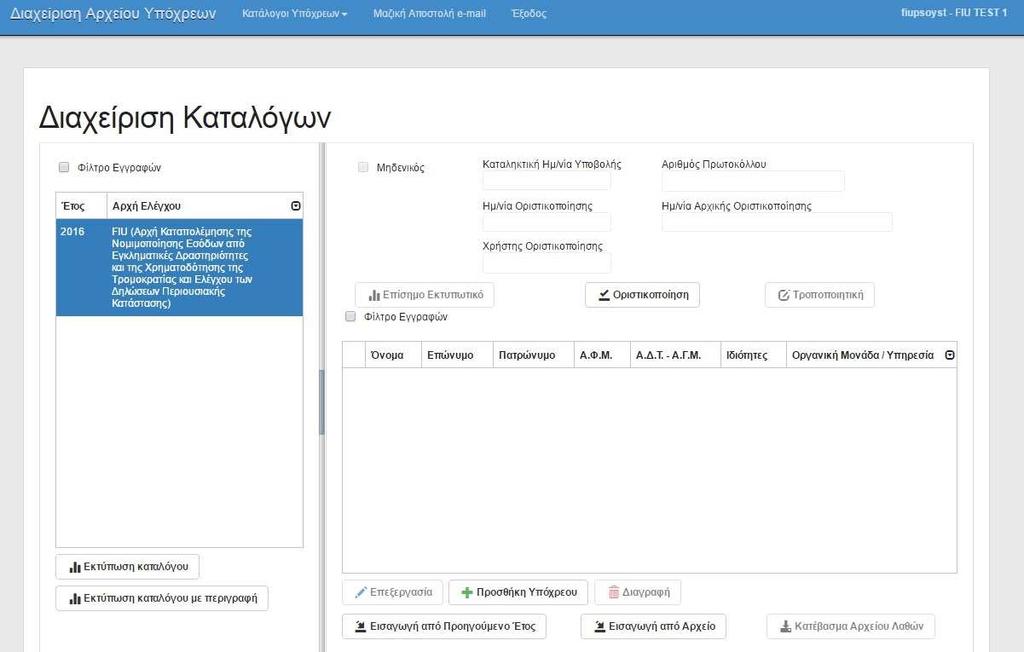Click the Κατέβασμα Αρχείου Λαθών button
This screenshot has width=1024, height=652.
(851, 626)
